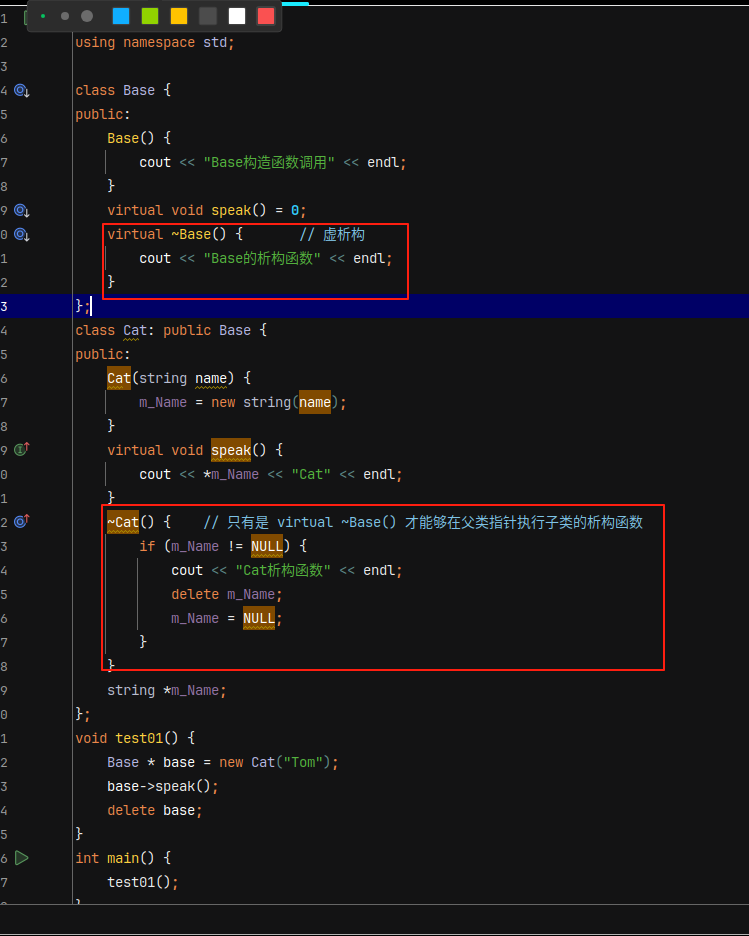The height and width of the screenshot is (936, 749).
Task: Pick the green annotation color swatch
Action: coord(150,16)
